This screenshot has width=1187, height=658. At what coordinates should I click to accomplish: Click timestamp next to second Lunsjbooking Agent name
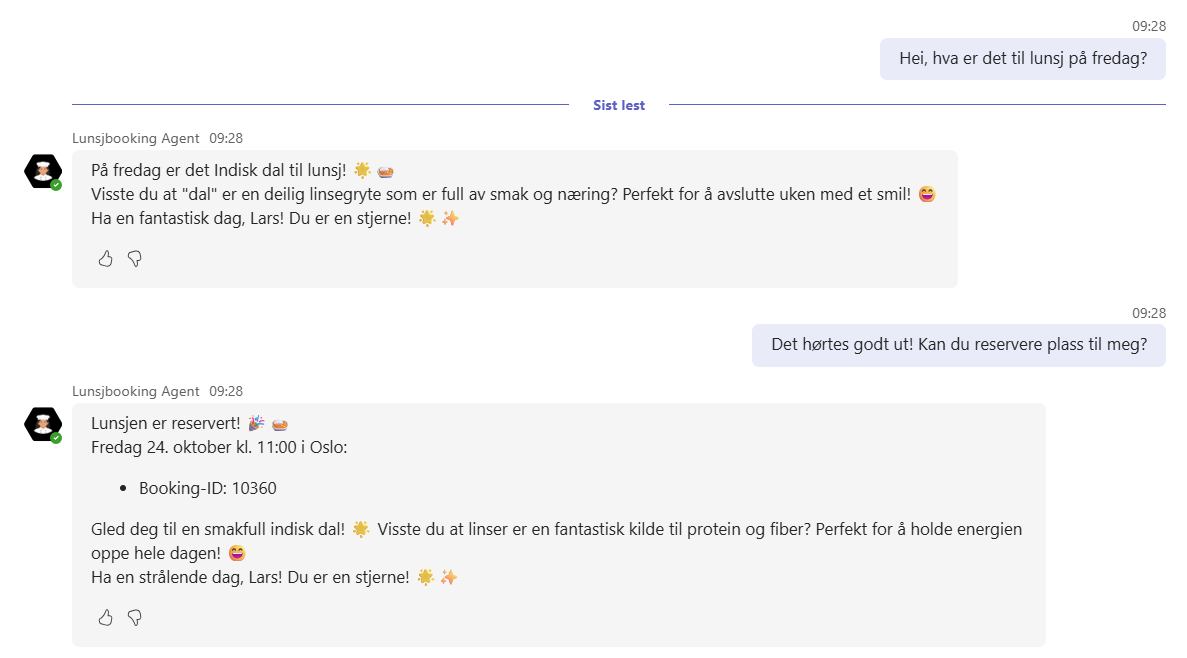pyautogui.click(x=226, y=391)
